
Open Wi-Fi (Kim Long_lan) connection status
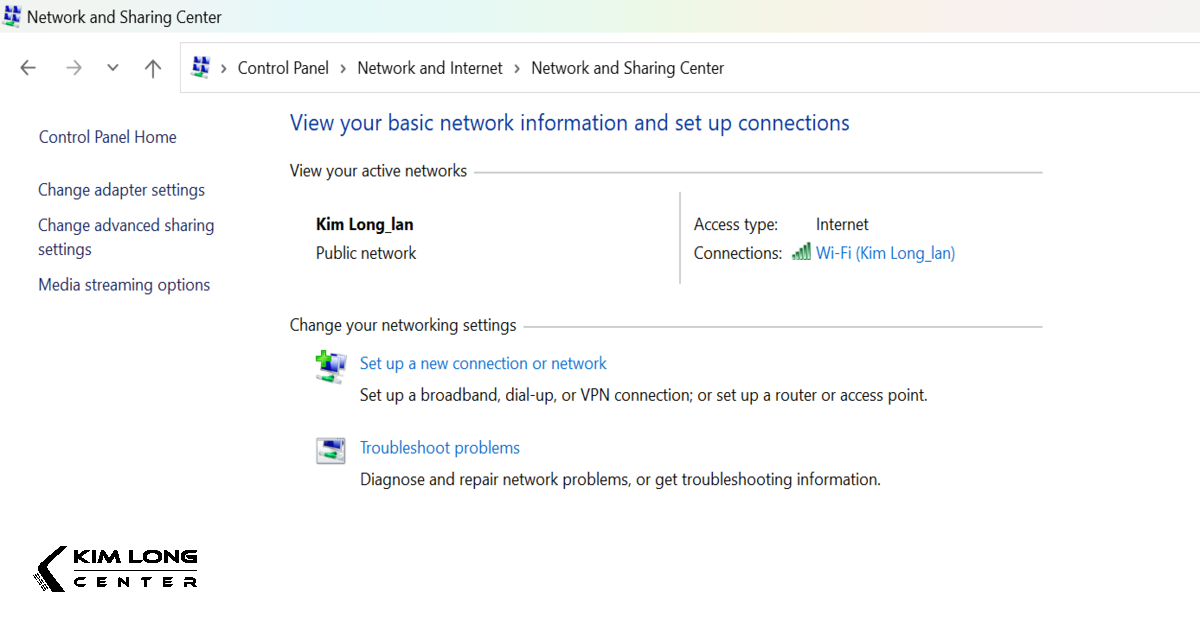click(x=885, y=253)
